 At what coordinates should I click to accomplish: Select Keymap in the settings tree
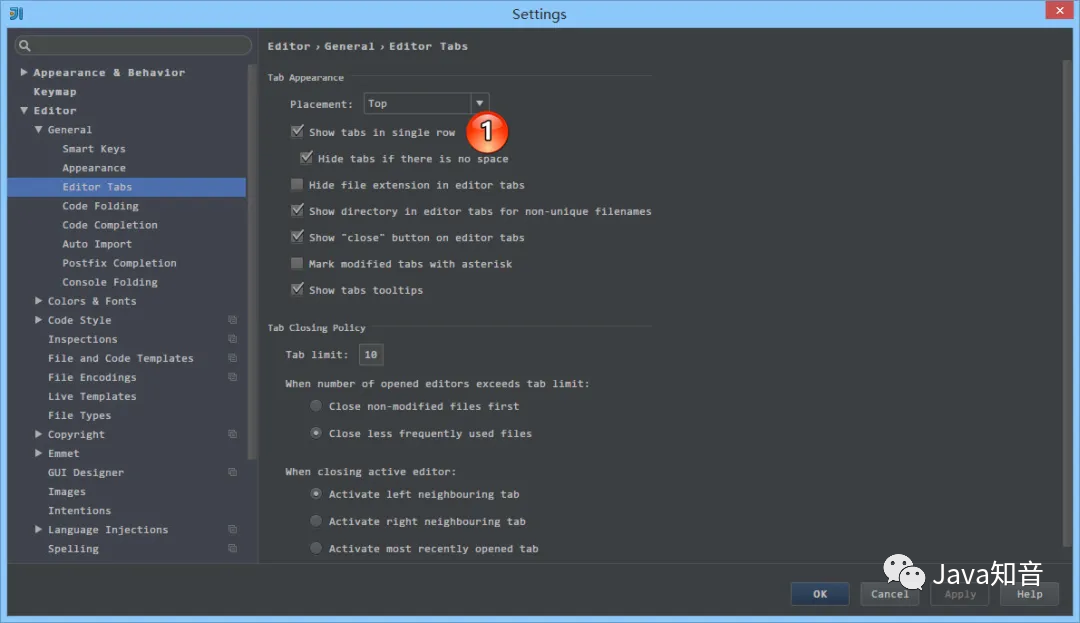click(55, 92)
